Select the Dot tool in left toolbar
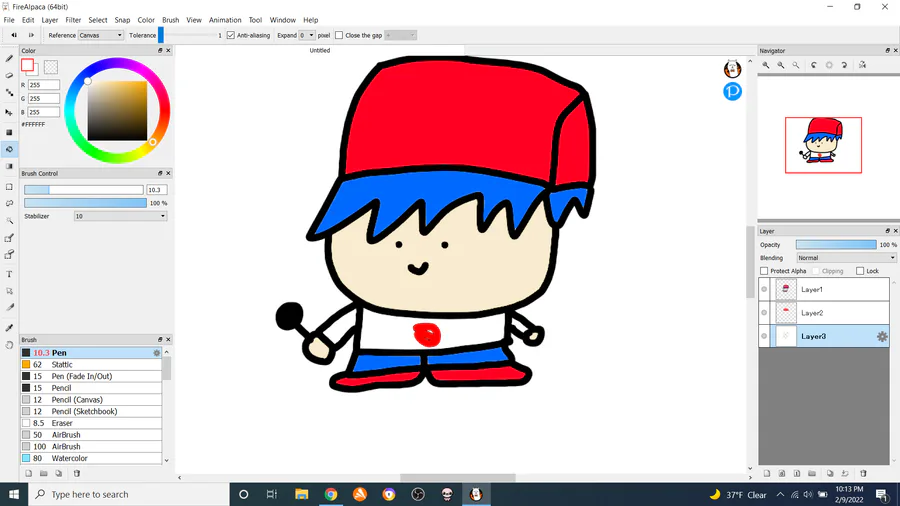The height and width of the screenshot is (506, 900). coord(9,92)
